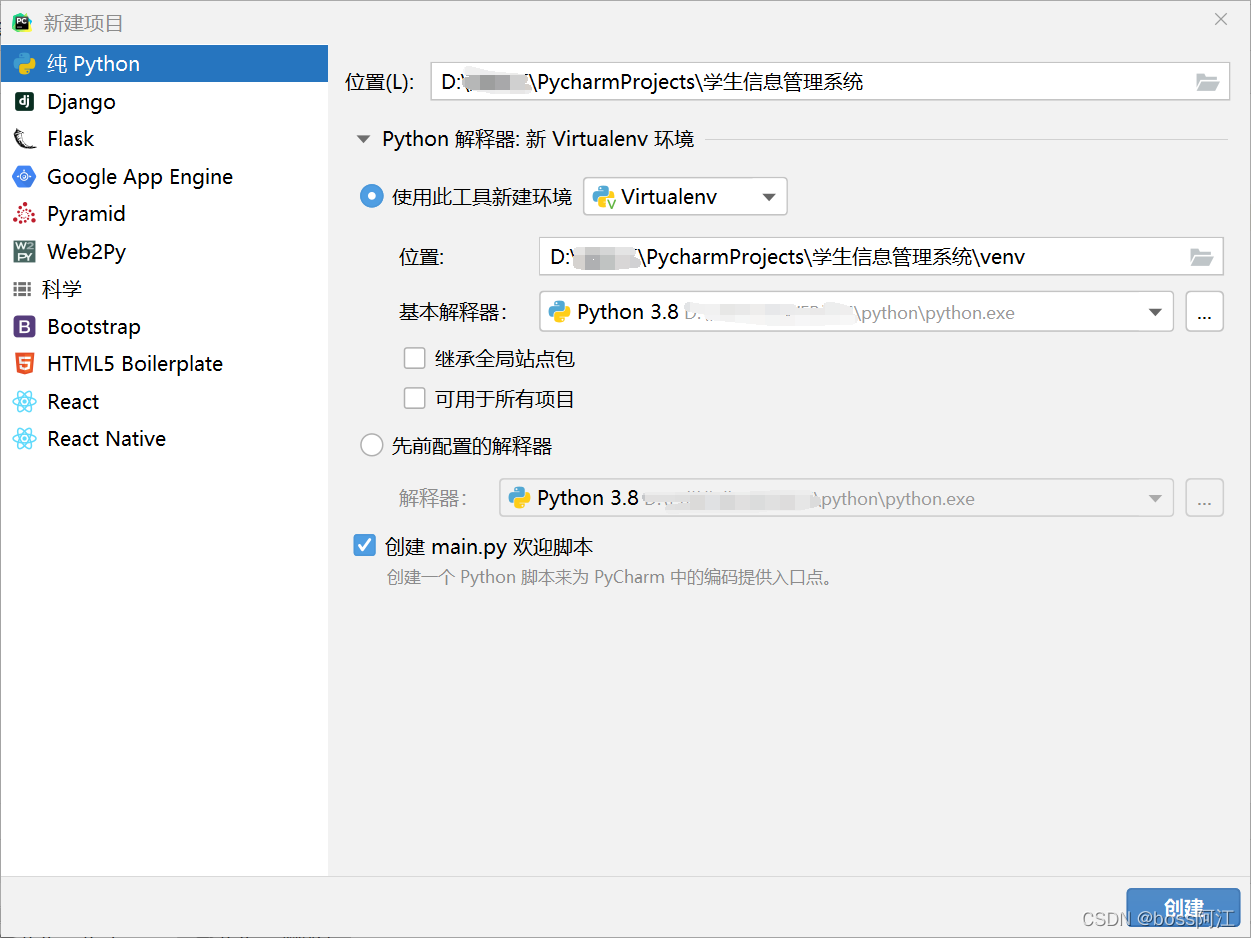Viewport: 1251px width, 938px height.
Task: Select Django project type
Action: pos(164,102)
